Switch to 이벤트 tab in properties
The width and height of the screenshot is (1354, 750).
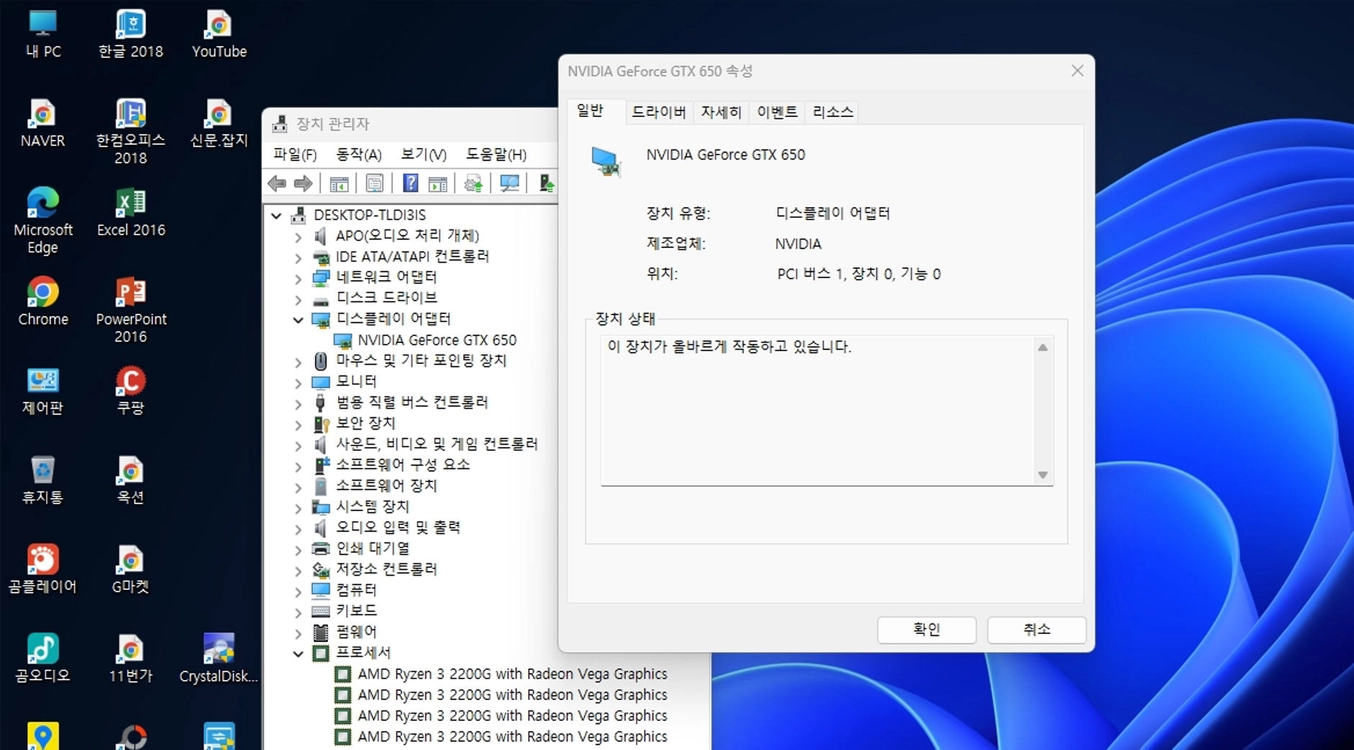pyautogui.click(x=777, y=112)
